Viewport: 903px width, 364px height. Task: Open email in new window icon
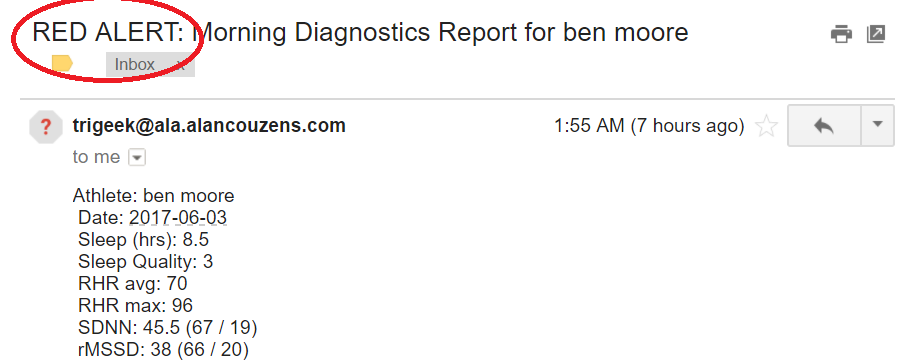875,35
